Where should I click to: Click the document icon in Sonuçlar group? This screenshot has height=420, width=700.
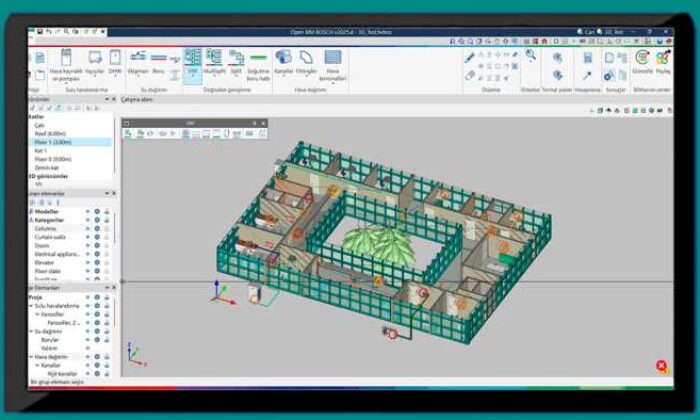click(609, 57)
